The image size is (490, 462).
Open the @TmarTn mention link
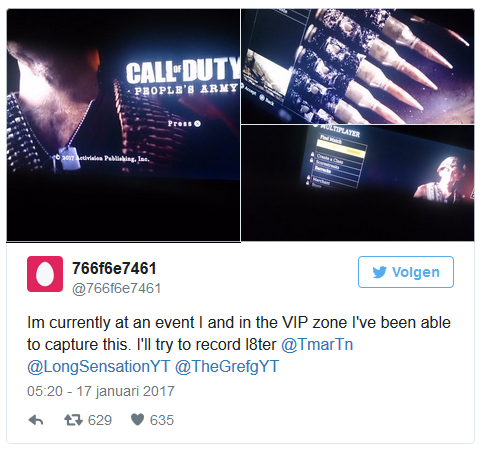coord(317,344)
